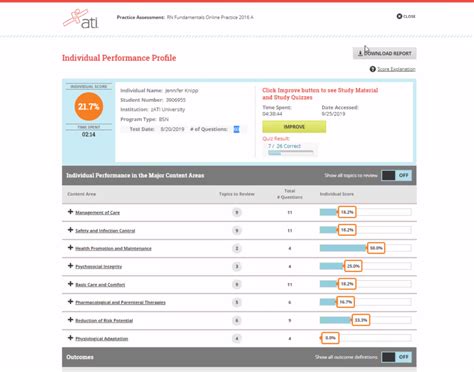Click topics-to-review badge for Physiological Adaptation
474x372 pixels.
click(237, 338)
